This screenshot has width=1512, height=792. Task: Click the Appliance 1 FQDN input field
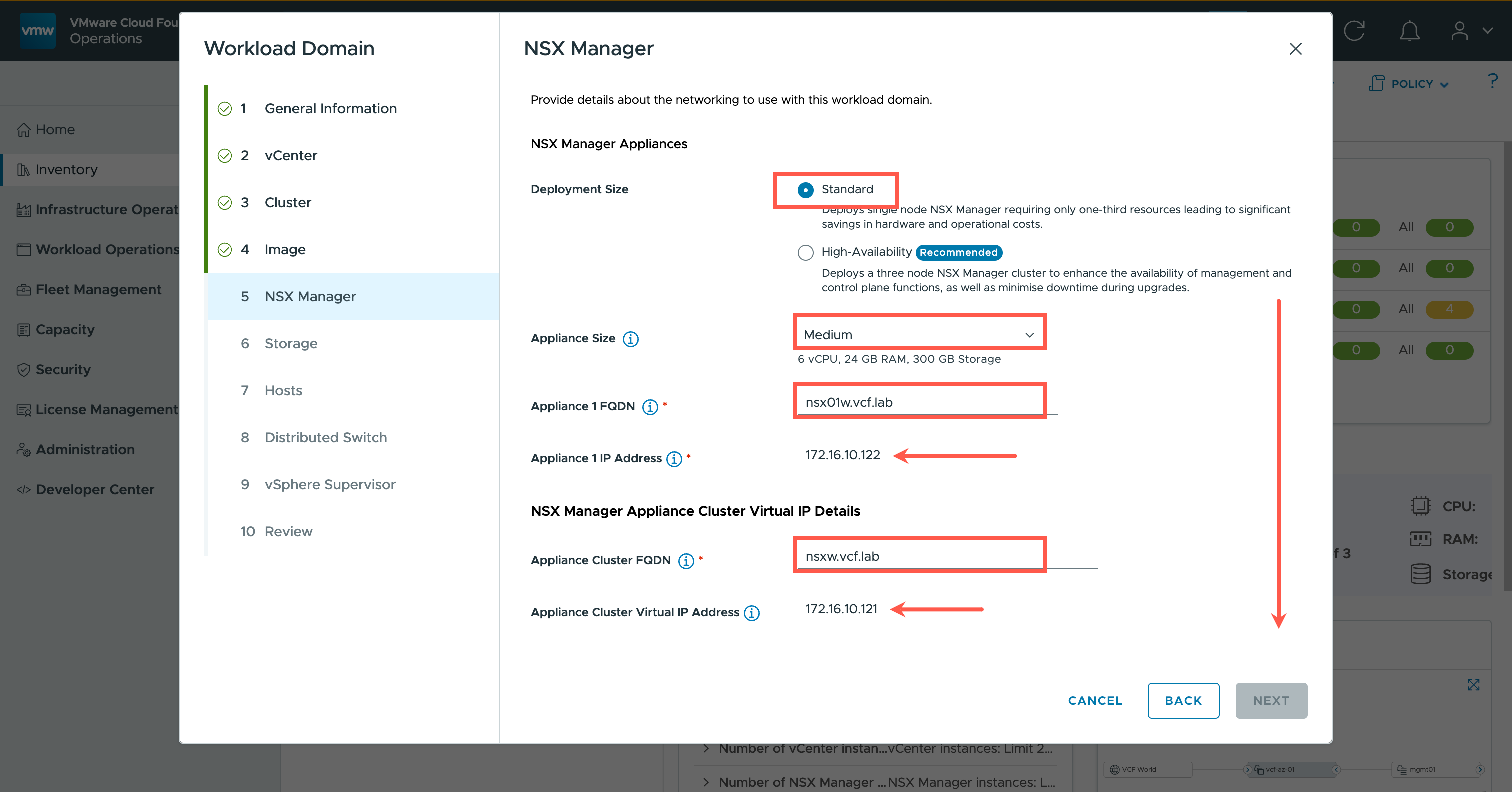[x=918, y=403]
